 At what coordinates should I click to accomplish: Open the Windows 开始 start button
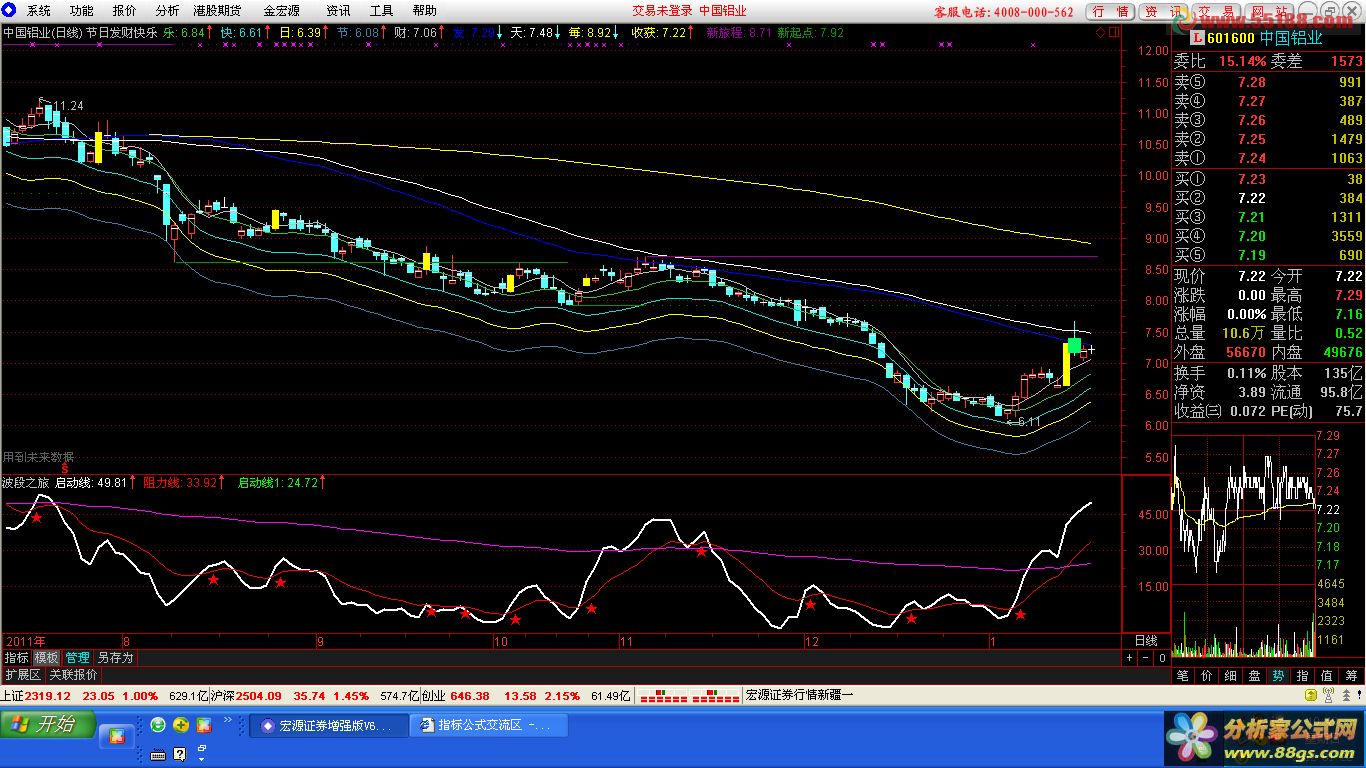[x=47, y=724]
